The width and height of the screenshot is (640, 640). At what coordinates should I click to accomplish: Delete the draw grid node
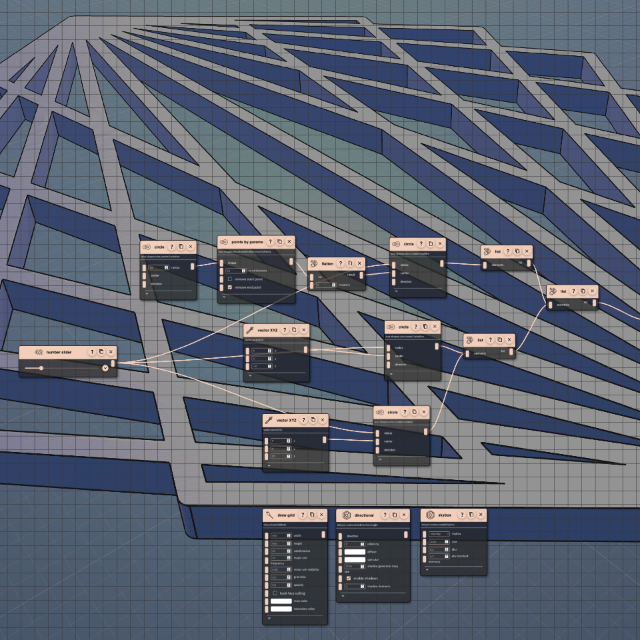click(322, 515)
